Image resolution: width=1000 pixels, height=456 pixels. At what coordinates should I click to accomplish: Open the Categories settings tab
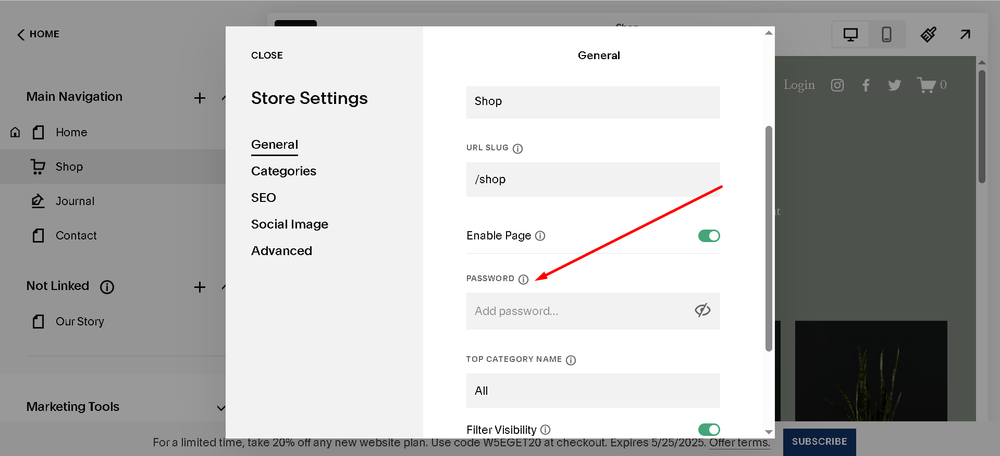pos(283,171)
